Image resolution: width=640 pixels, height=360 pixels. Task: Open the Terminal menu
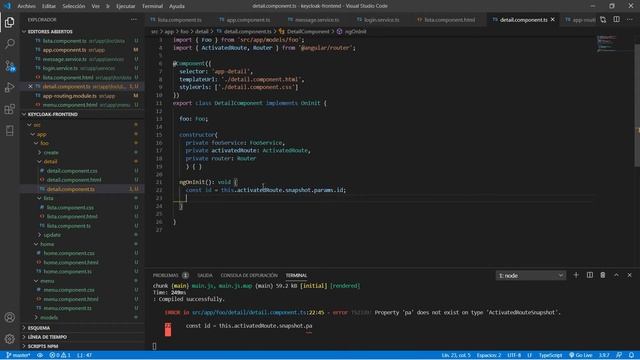click(x=152, y=6)
